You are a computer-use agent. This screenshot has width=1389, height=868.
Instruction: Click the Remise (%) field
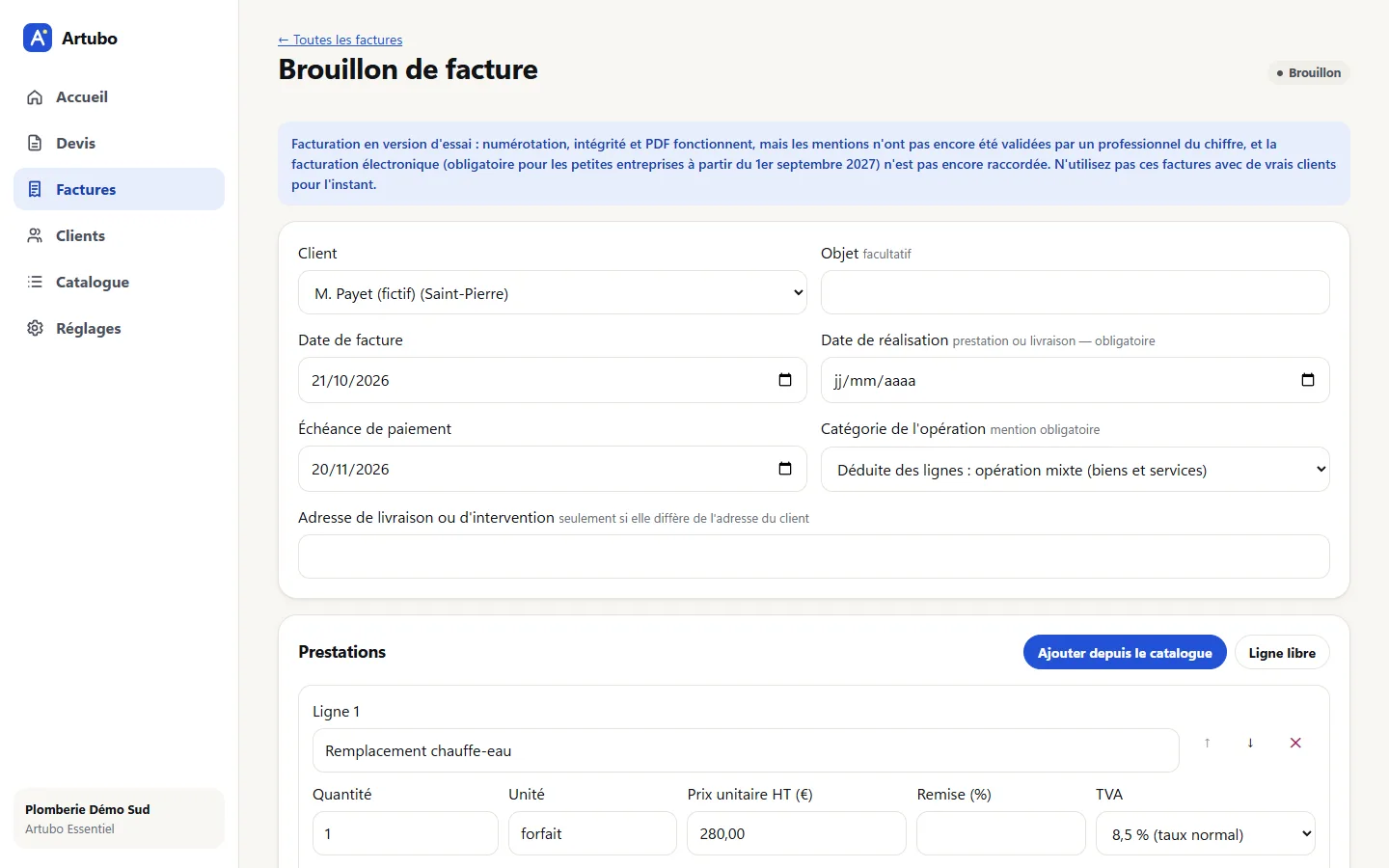pyautogui.click(x=1001, y=833)
